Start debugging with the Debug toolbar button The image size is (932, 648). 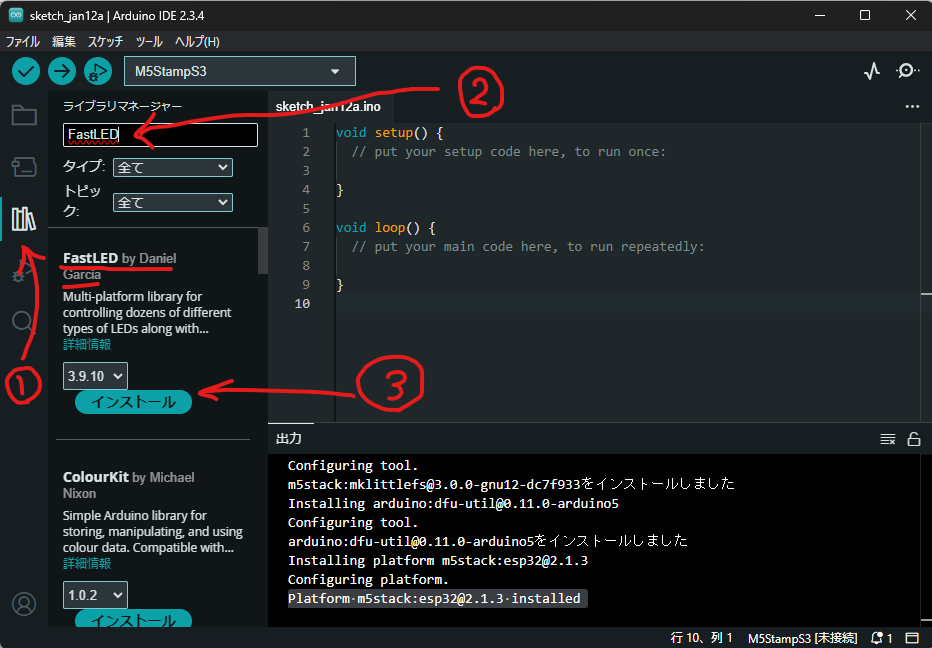97,71
